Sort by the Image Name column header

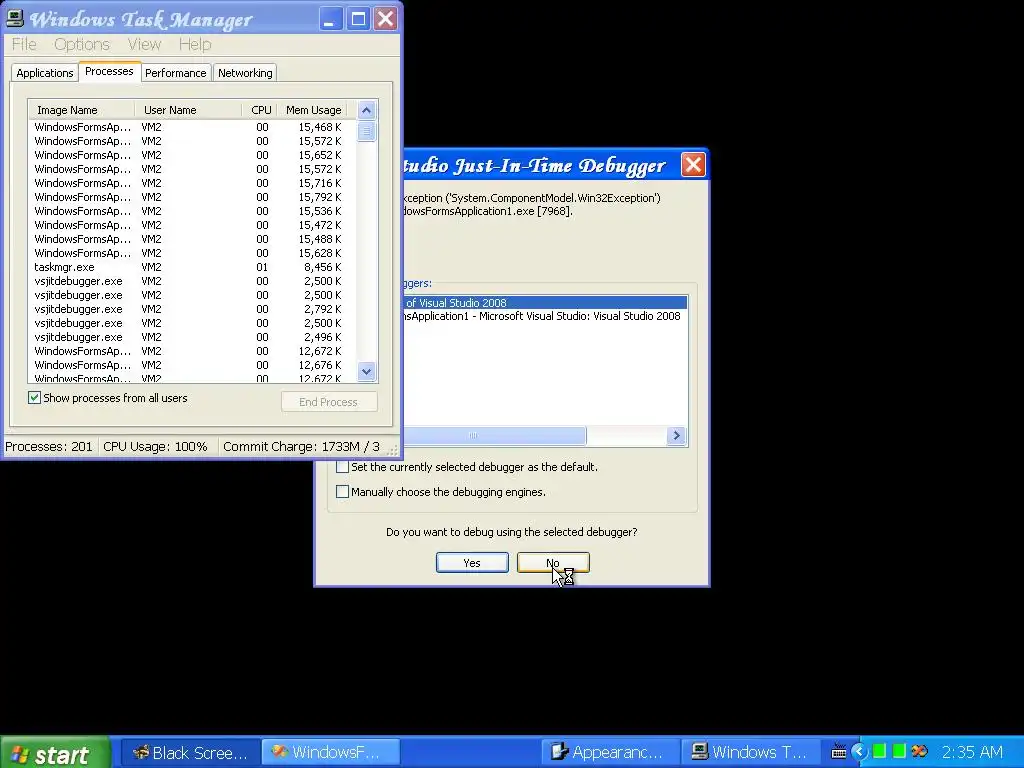[82, 110]
